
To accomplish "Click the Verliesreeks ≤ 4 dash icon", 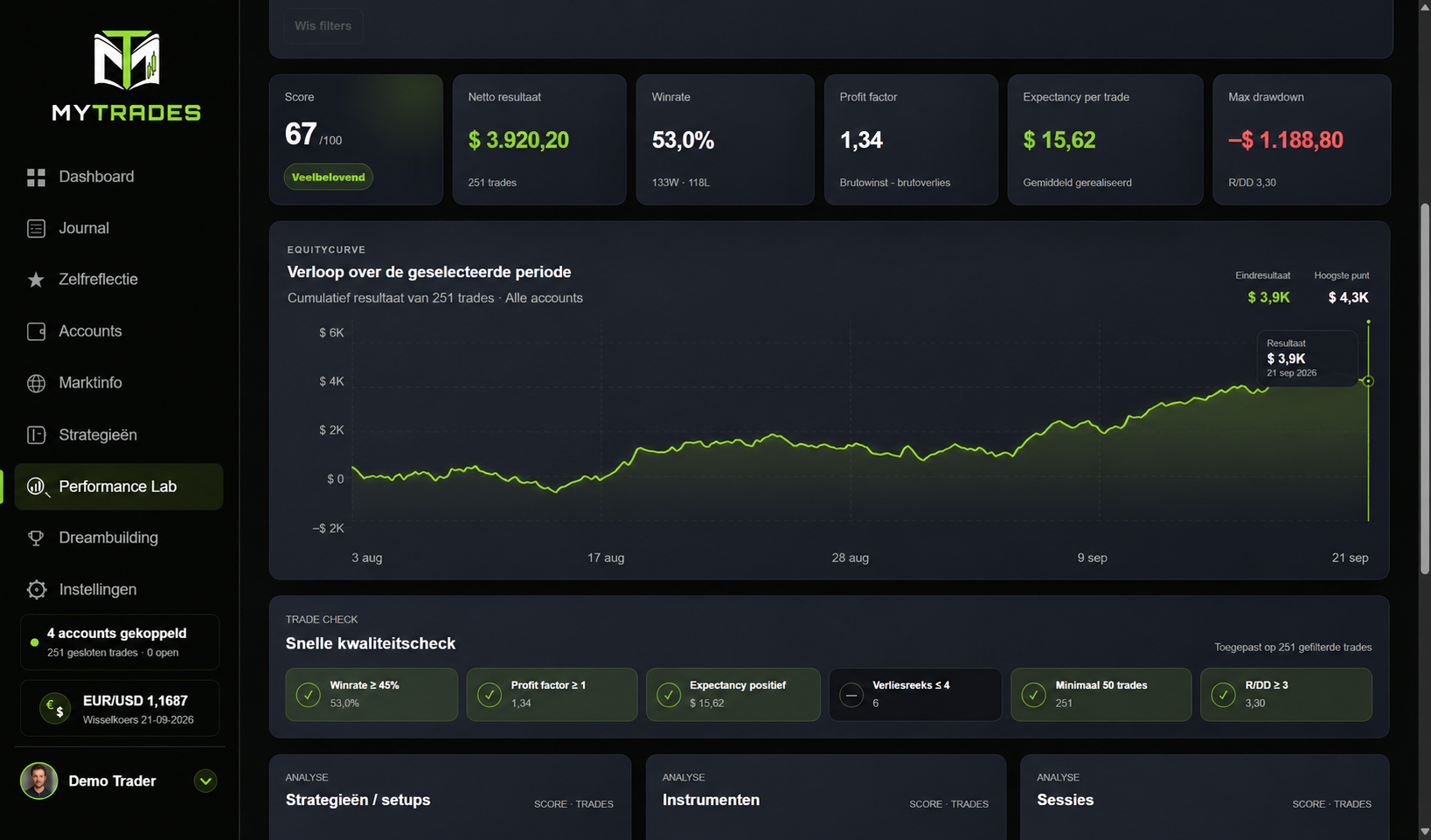I will click(851, 695).
